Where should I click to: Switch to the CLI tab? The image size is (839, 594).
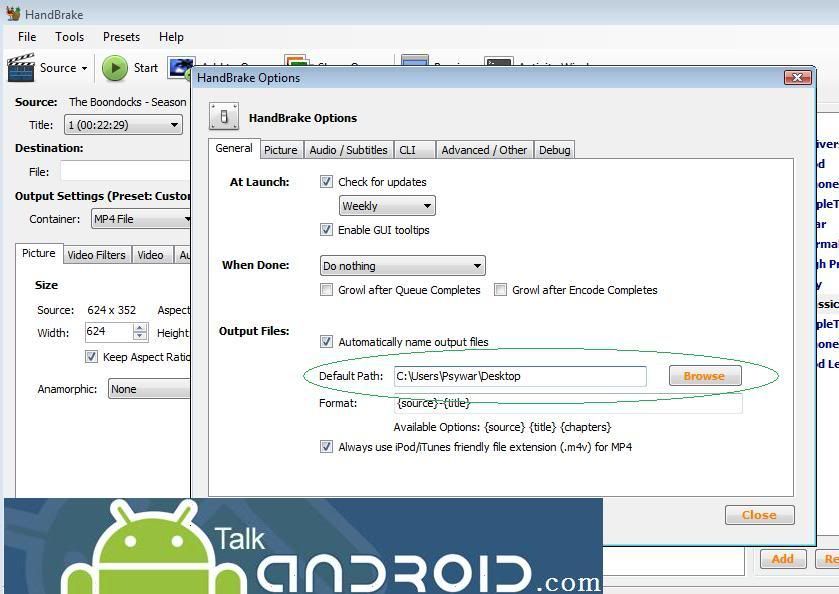415,150
